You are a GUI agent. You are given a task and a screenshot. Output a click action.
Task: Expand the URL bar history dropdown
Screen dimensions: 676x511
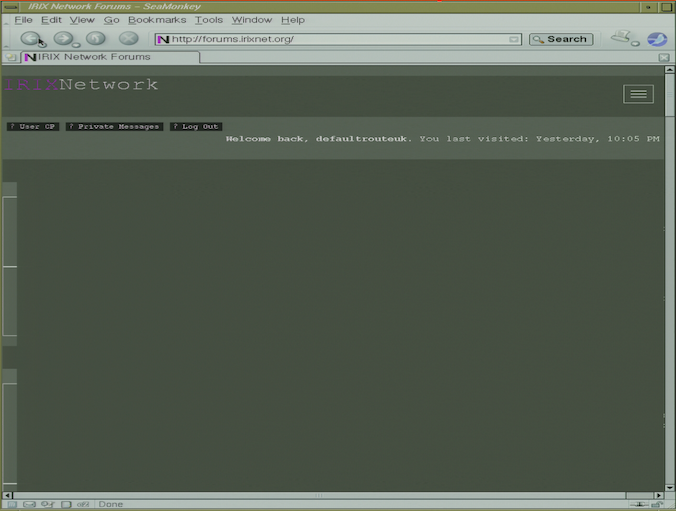[513, 39]
